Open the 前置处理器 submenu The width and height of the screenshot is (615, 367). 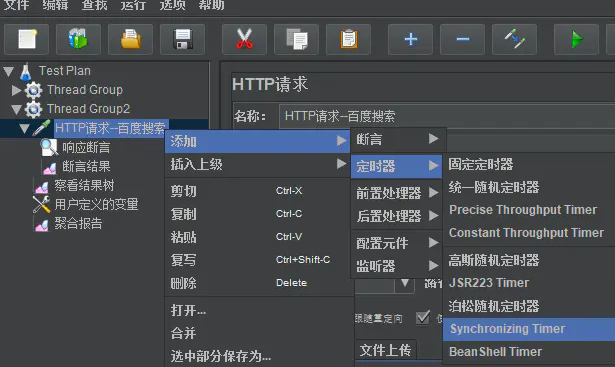click(397, 193)
